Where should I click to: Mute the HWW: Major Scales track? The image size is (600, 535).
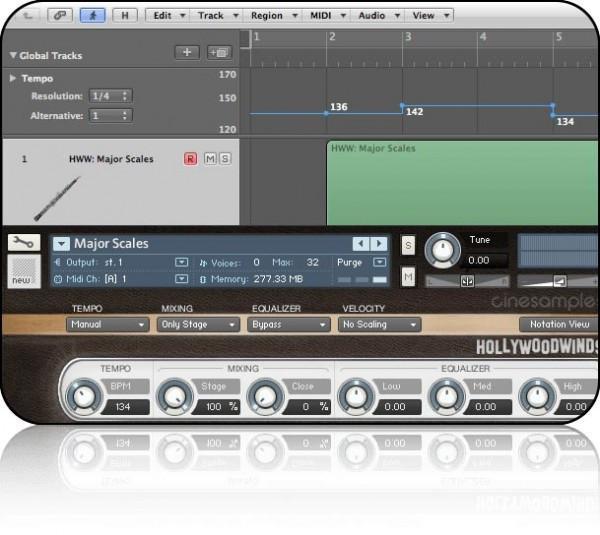click(210, 158)
